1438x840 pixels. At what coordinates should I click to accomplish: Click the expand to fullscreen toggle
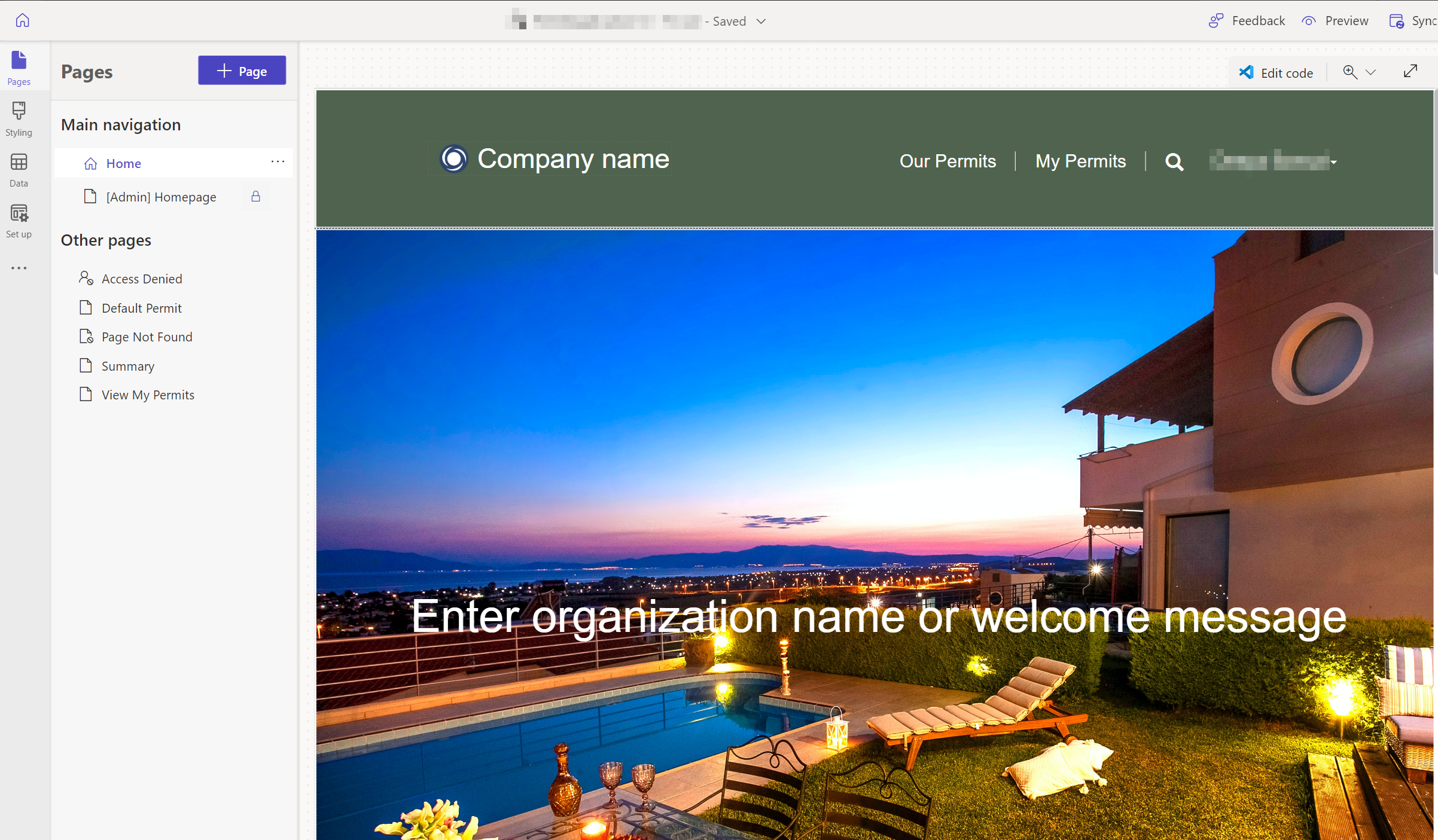(1411, 70)
